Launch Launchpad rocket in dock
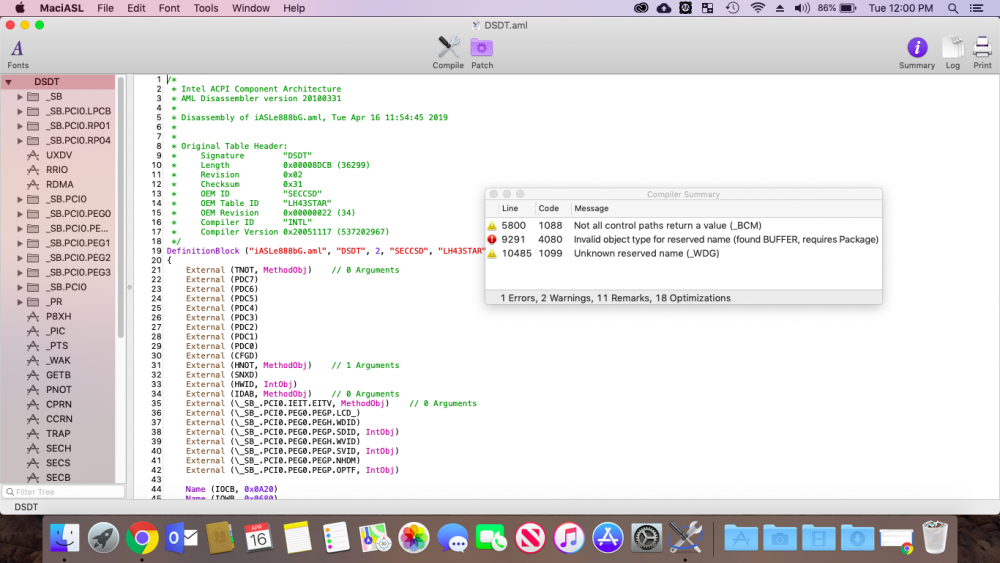The image size is (1000, 563). [103, 538]
